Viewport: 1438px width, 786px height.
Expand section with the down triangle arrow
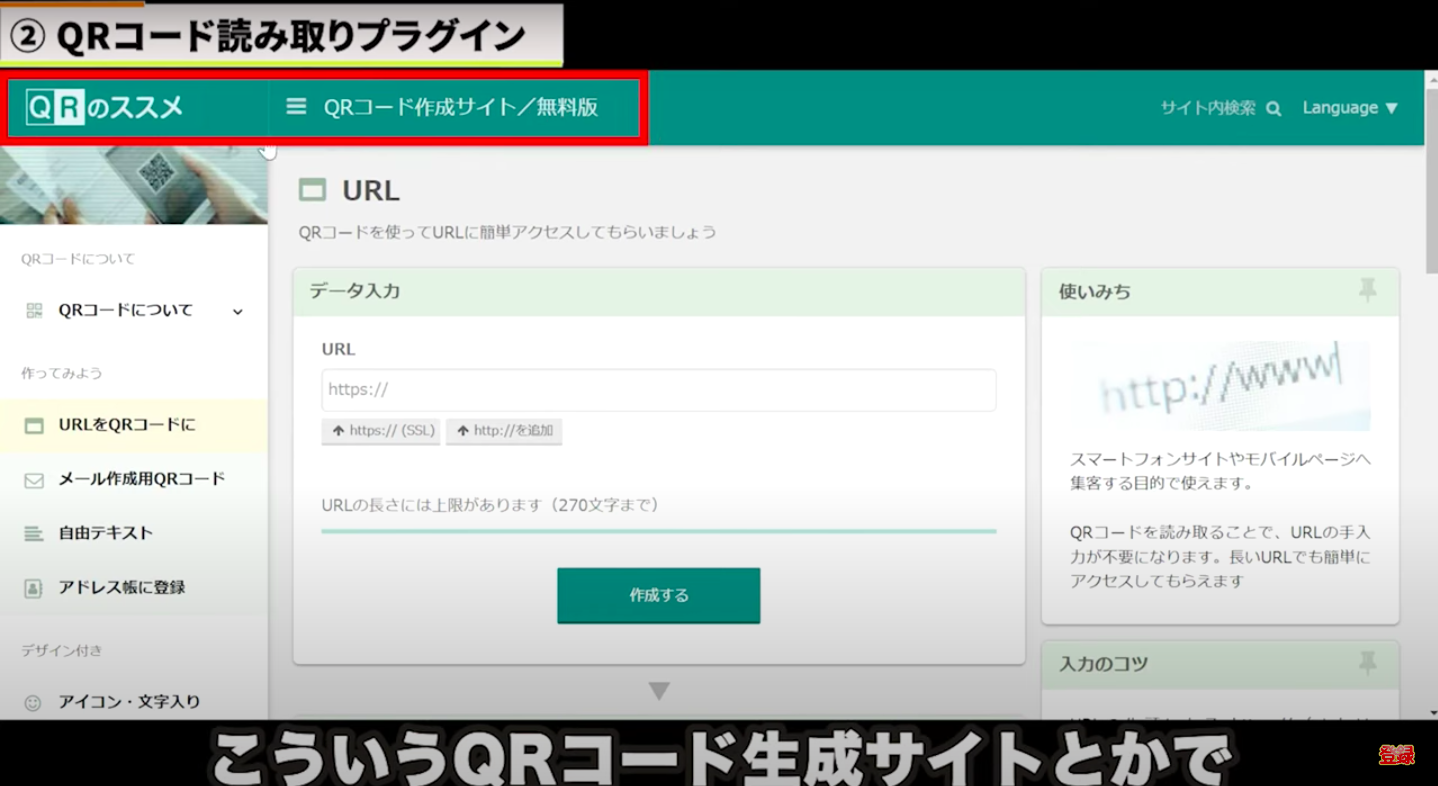[658, 691]
